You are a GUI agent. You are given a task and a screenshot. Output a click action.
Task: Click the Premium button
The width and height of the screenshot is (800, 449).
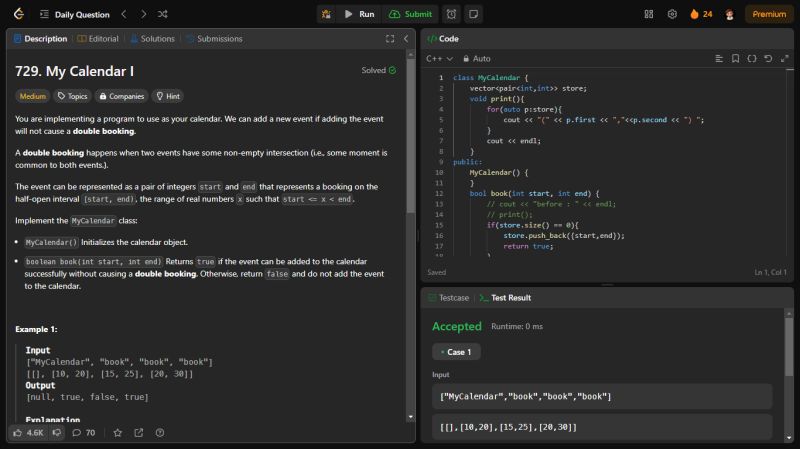pyautogui.click(x=768, y=14)
